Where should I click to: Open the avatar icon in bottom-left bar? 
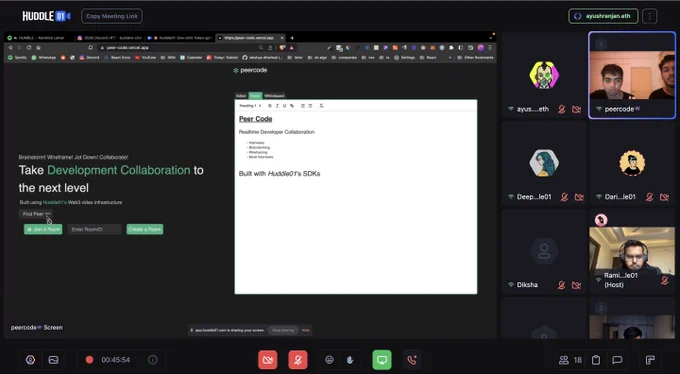tap(30, 360)
